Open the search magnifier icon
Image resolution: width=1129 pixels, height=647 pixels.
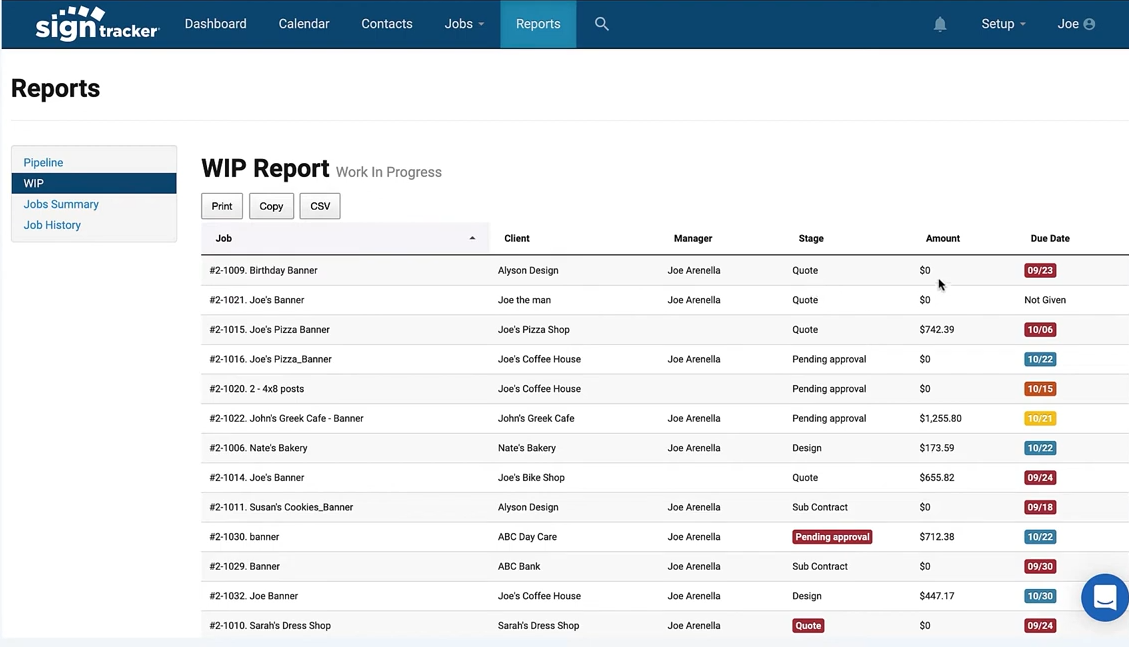[x=602, y=24]
